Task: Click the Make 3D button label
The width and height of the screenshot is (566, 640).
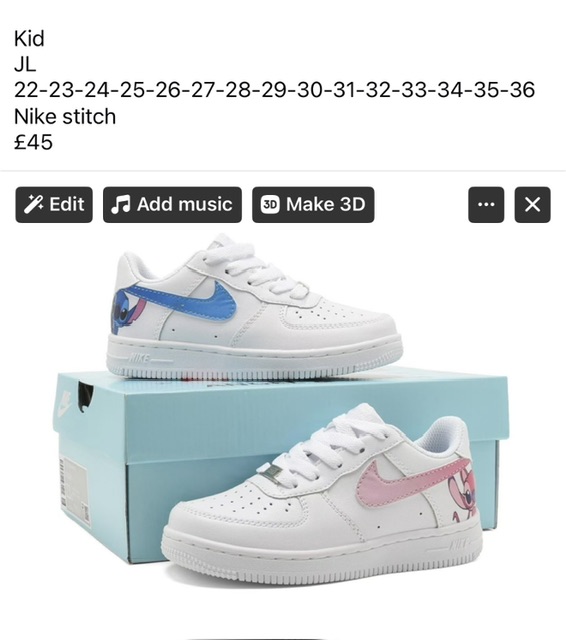Action: (325, 204)
